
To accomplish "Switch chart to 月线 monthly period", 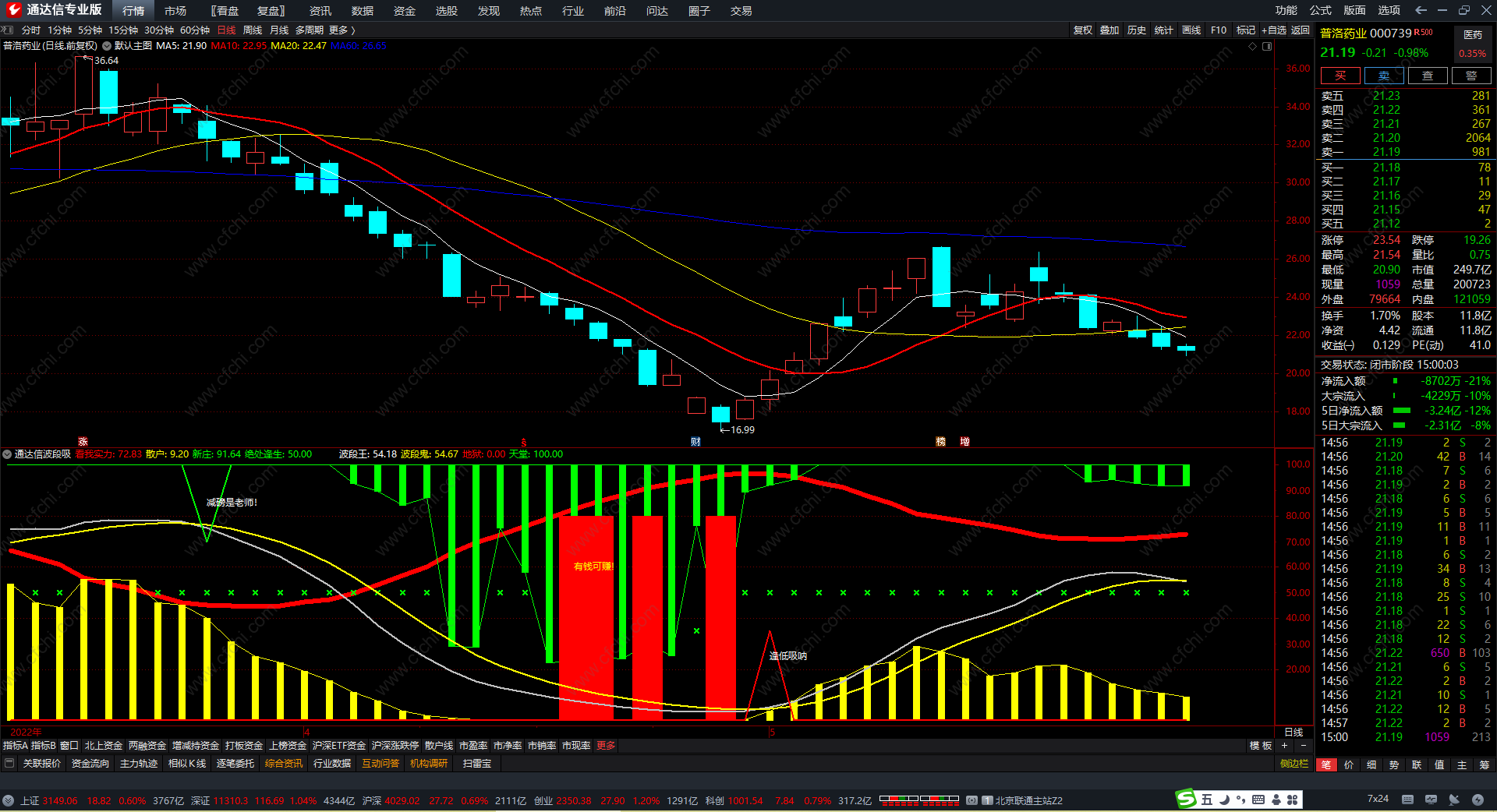I will [x=279, y=30].
